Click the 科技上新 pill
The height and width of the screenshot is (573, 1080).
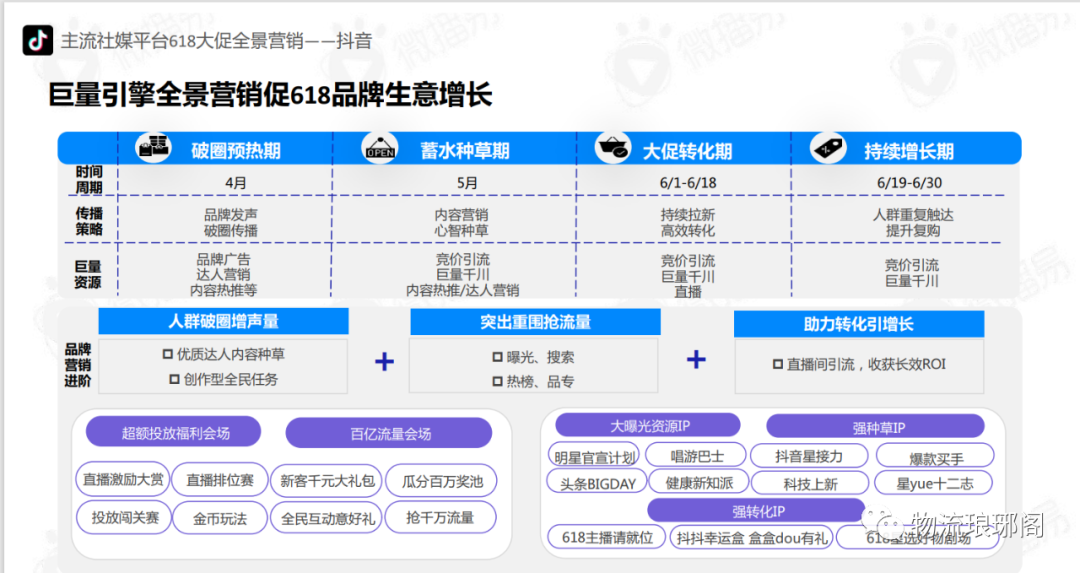[810, 483]
